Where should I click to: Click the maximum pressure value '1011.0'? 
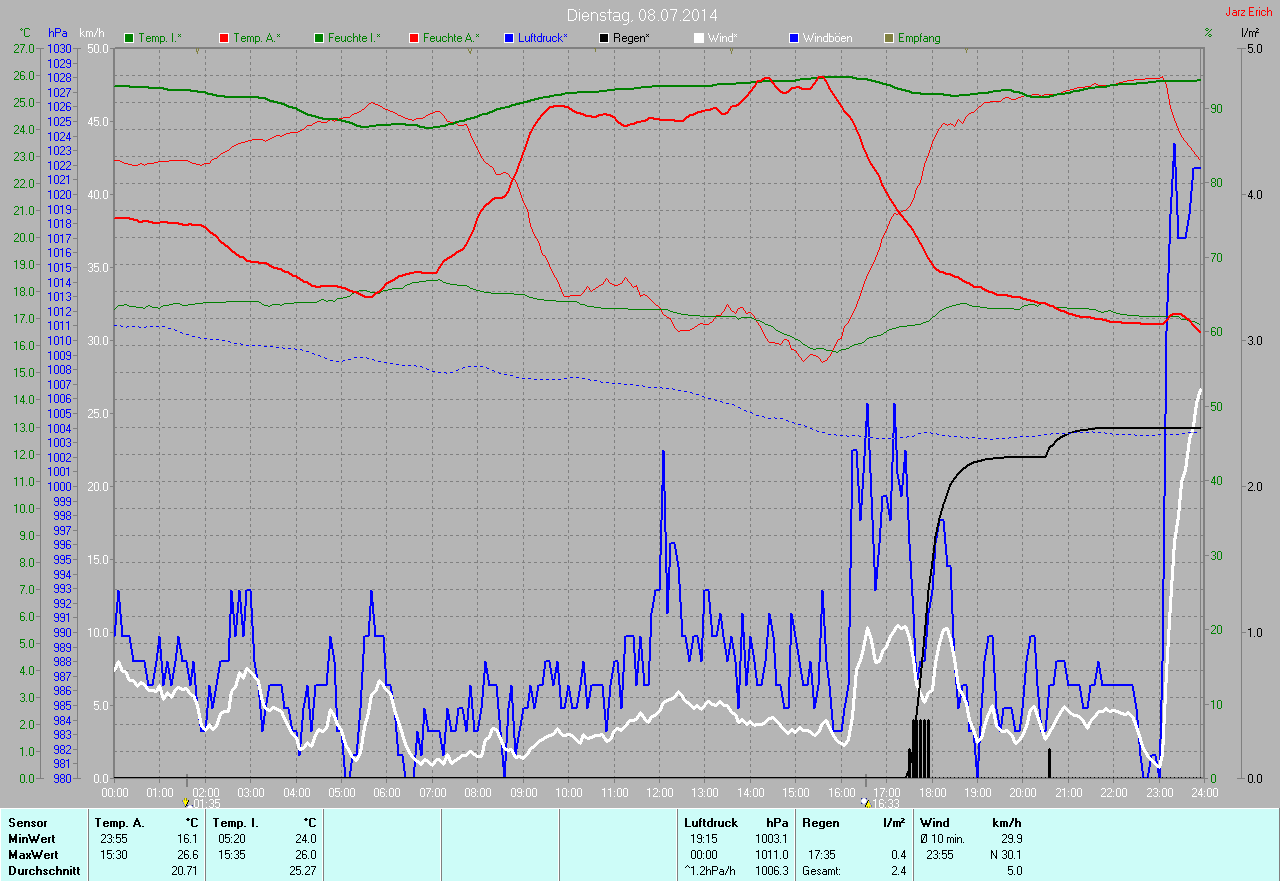coord(771,855)
